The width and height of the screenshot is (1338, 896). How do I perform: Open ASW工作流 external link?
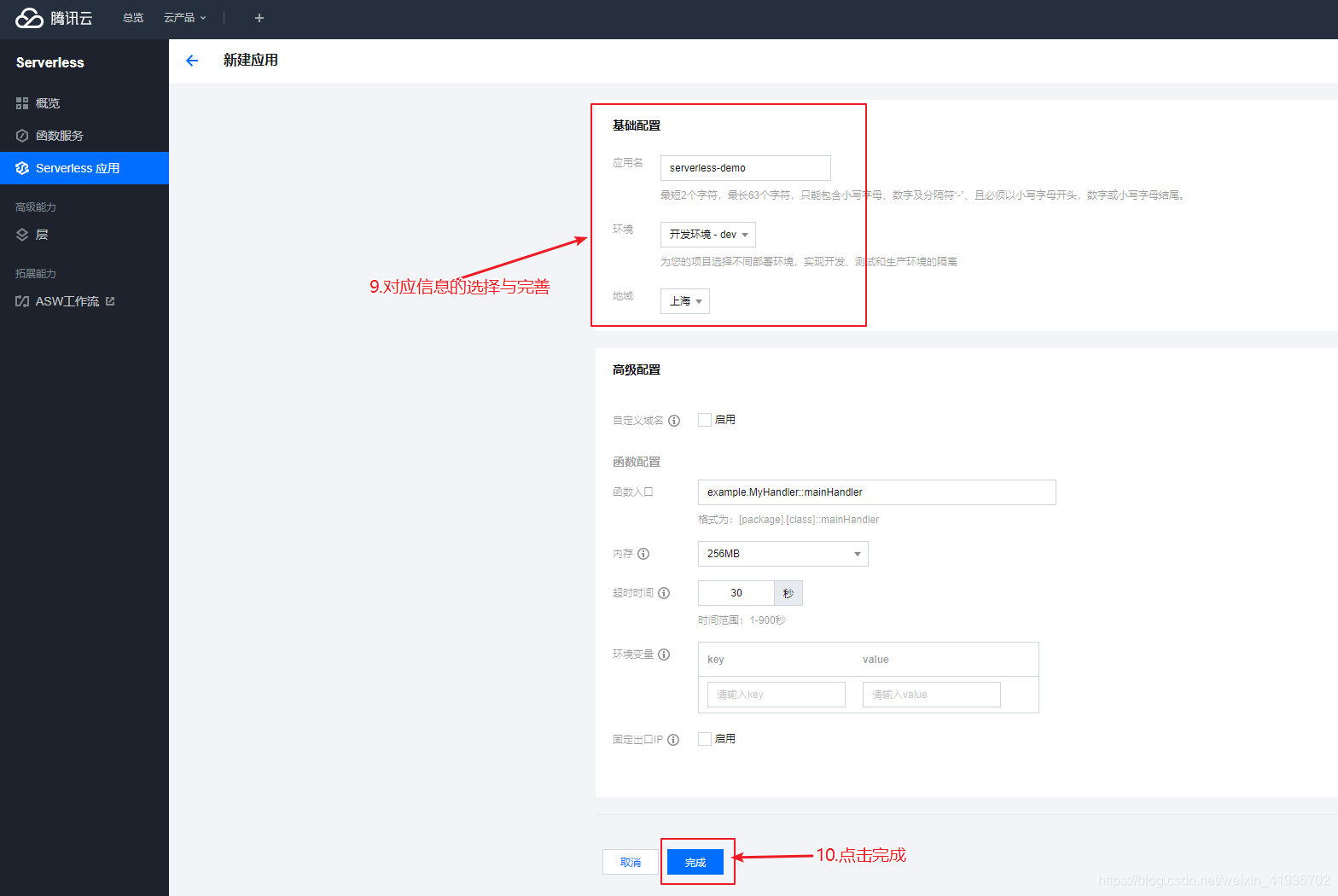(x=84, y=301)
